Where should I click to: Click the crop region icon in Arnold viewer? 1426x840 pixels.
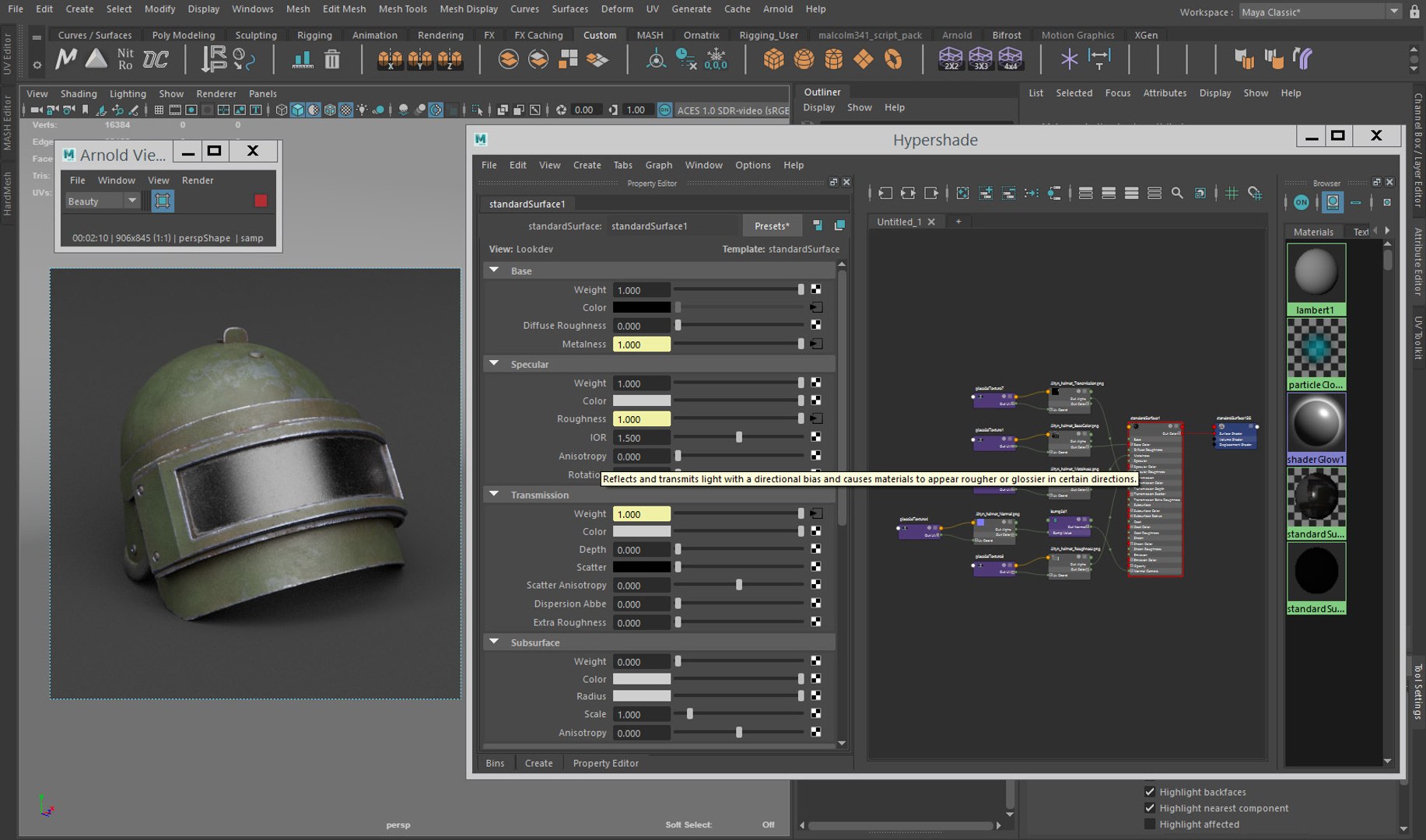tap(163, 201)
